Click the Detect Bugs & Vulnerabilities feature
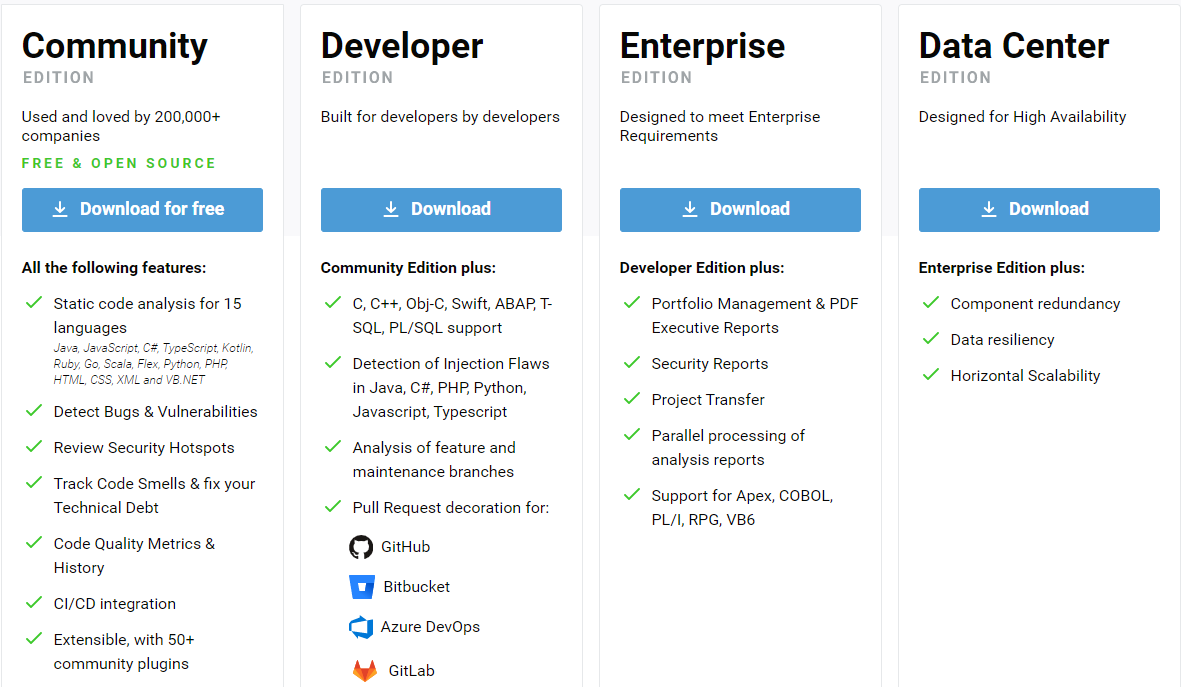This screenshot has height=687, width=1181. 155,412
